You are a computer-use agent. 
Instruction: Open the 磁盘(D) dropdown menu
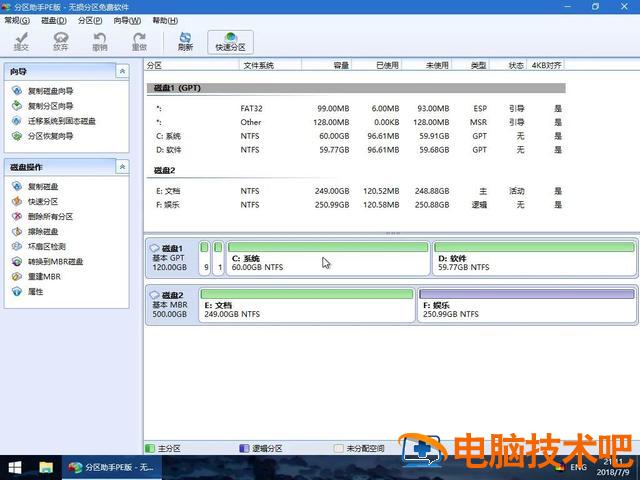click(54, 20)
